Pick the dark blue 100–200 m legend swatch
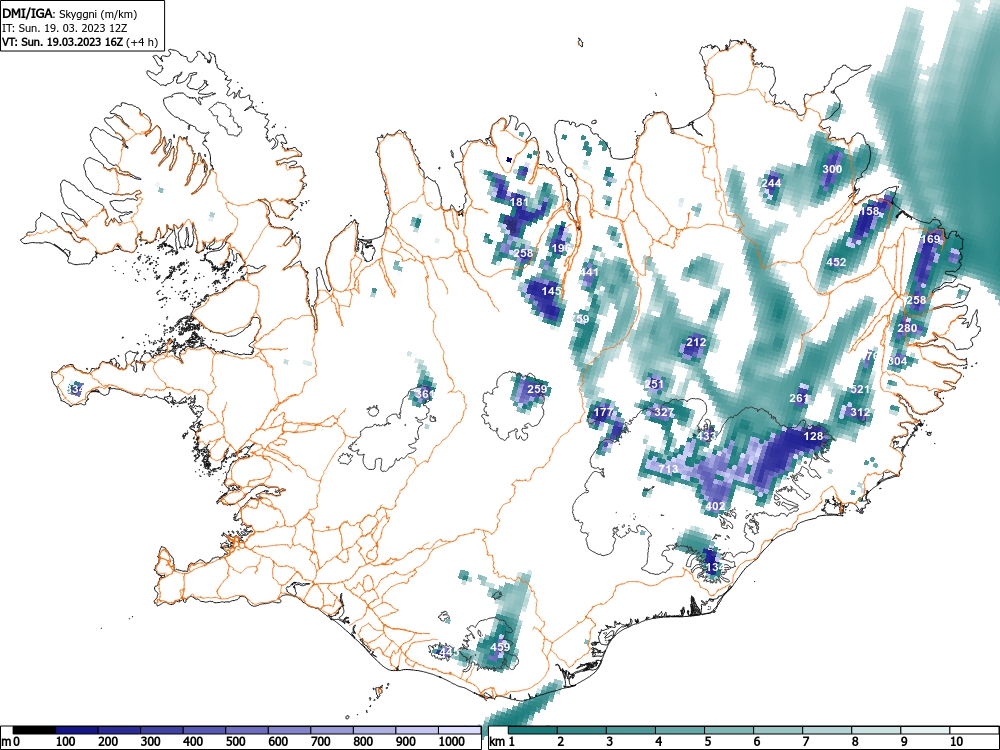1000x750 pixels. point(77,731)
